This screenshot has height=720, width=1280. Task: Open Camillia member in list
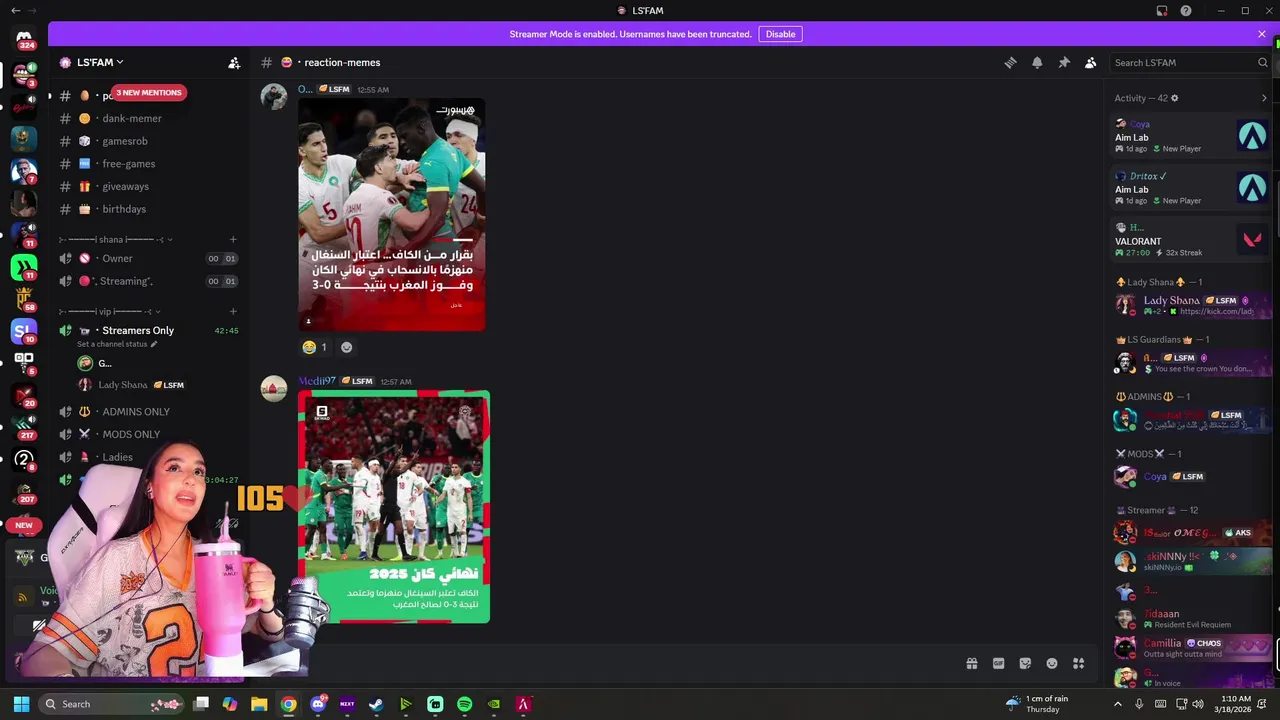coord(1191,648)
